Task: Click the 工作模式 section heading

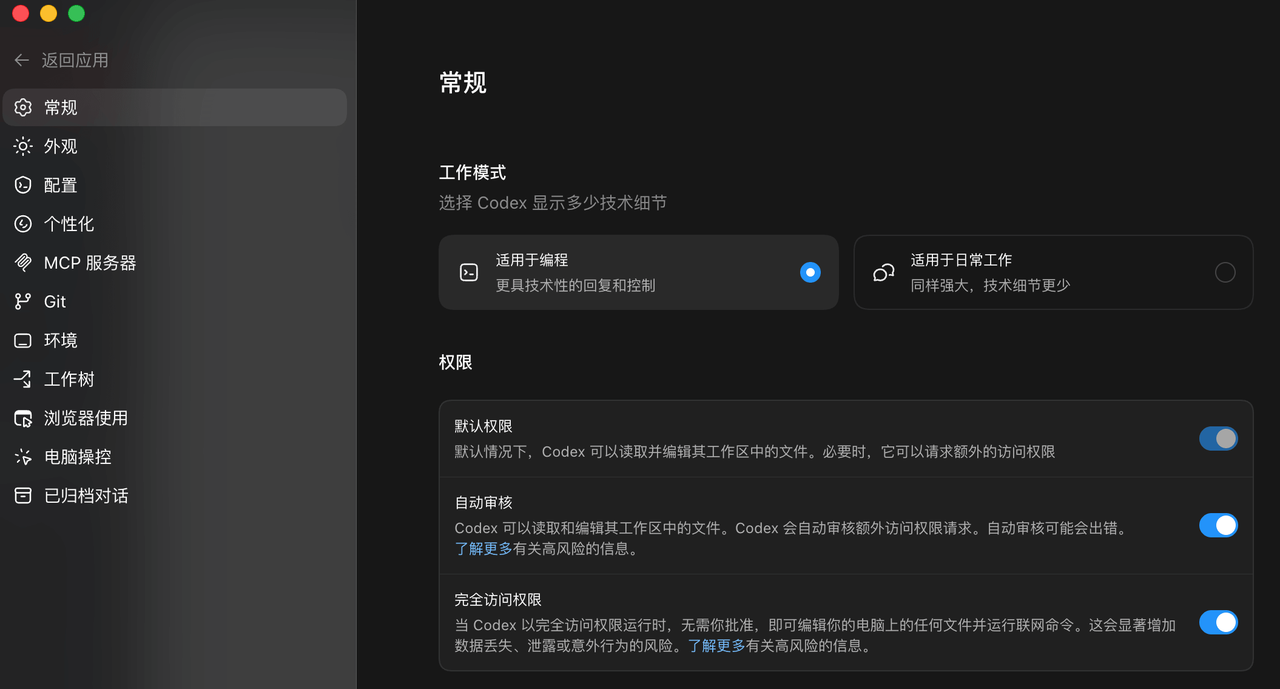Action: [472, 173]
